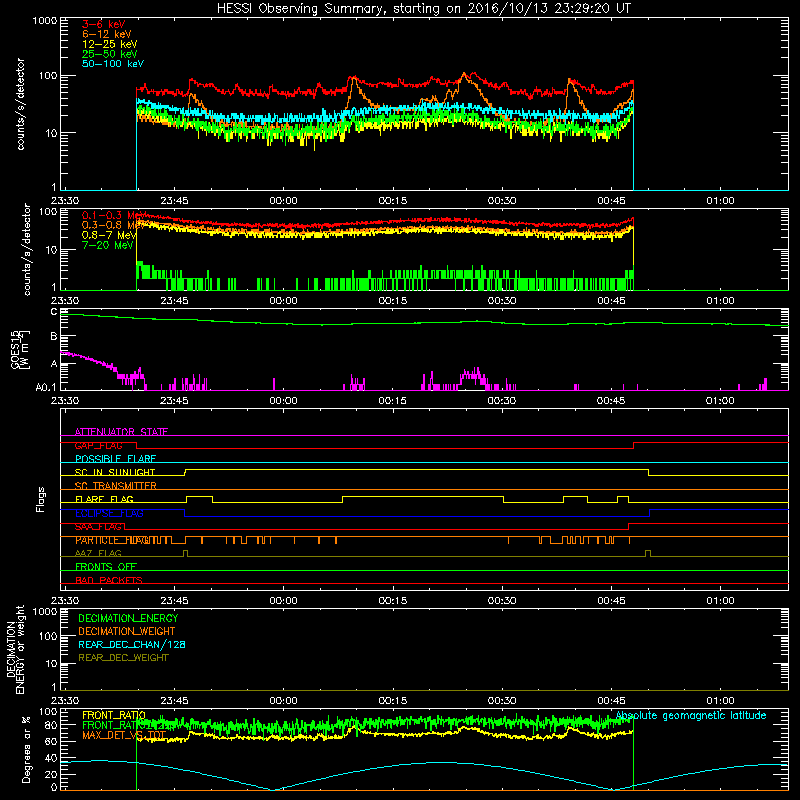The width and height of the screenshot is (800, 800).
Task: Click the HESSI Observing Summary plot title
Action: tap(424, 9)
